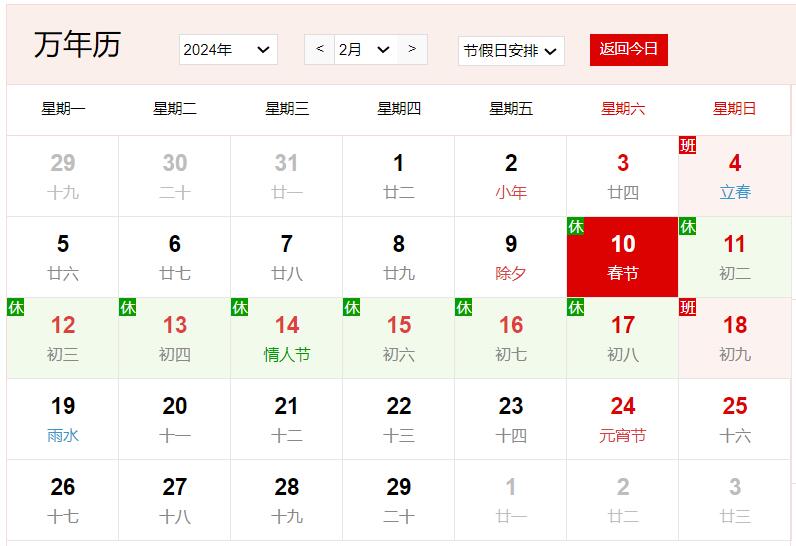The width and height of the screenshot is (796, 546).
Task: Click the 休 badge on February 11
Action: [688, 227]
